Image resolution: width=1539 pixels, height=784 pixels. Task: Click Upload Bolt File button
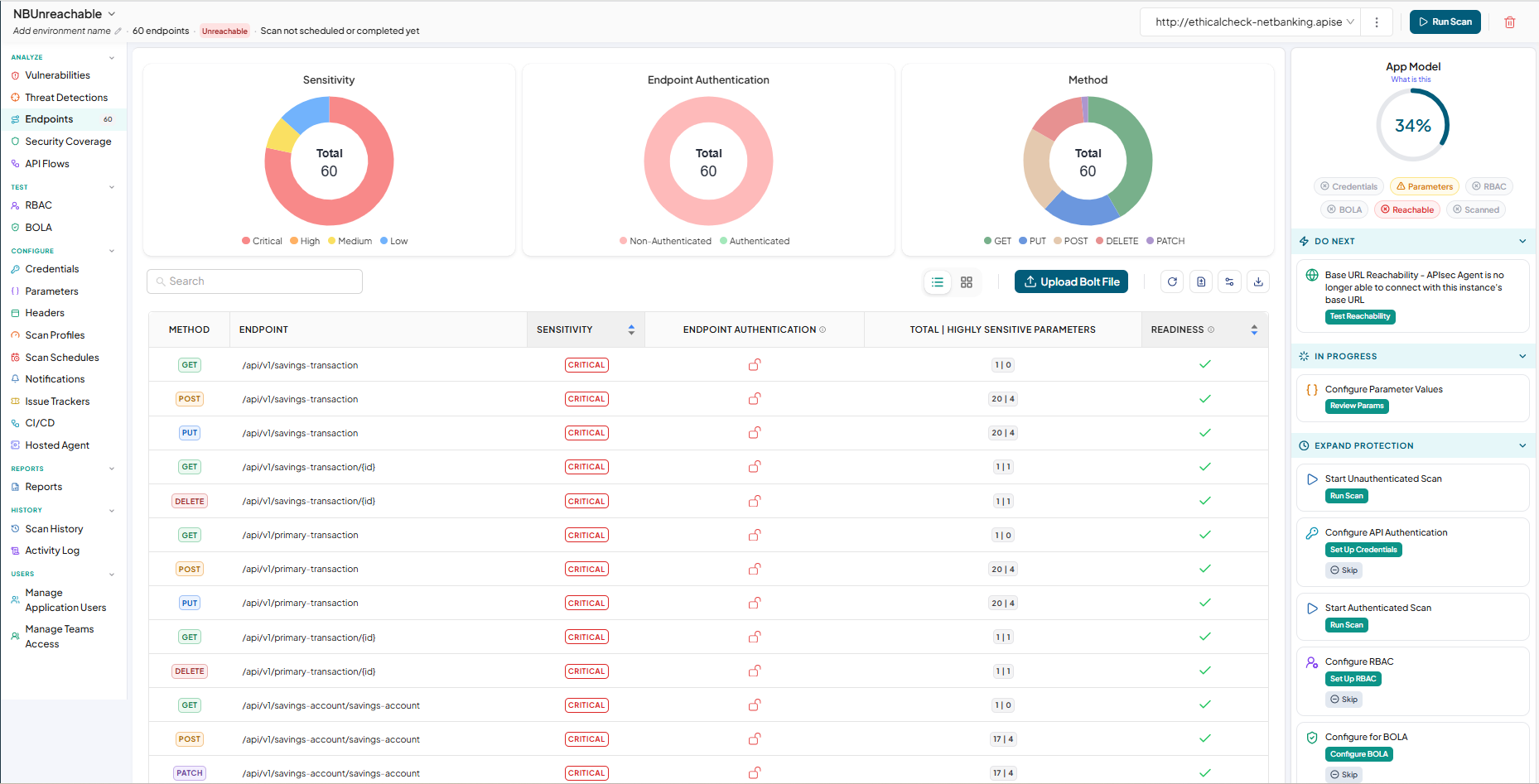coord(1071,282)
